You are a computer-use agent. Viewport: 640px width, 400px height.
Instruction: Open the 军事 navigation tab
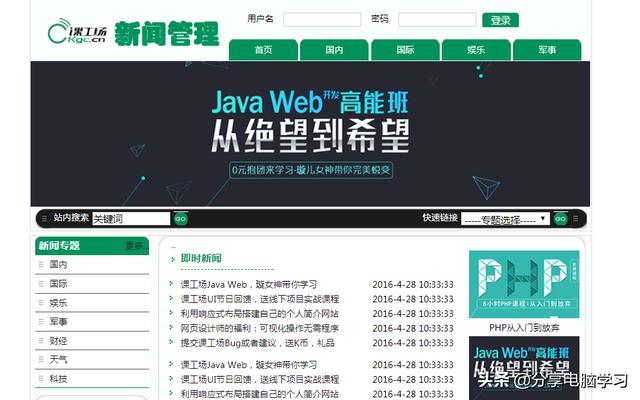(x=547, y=50)
